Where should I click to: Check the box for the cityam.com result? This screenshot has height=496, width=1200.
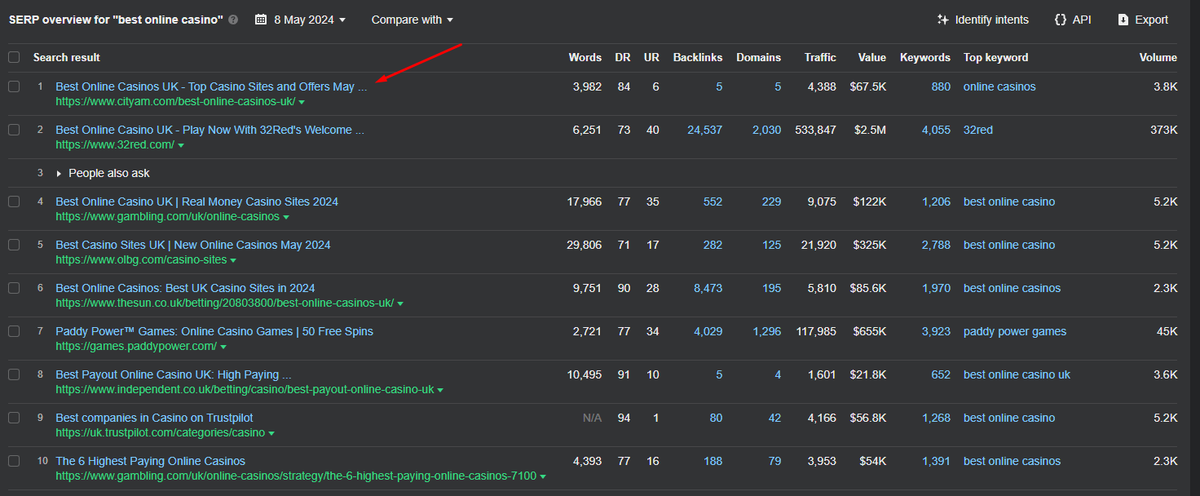click(x=14, y=87)
